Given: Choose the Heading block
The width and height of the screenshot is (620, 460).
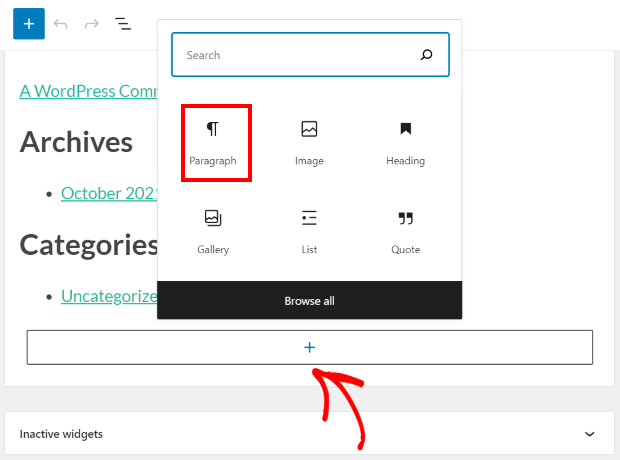Looking at the screenshot, I should tap(405, 143).
